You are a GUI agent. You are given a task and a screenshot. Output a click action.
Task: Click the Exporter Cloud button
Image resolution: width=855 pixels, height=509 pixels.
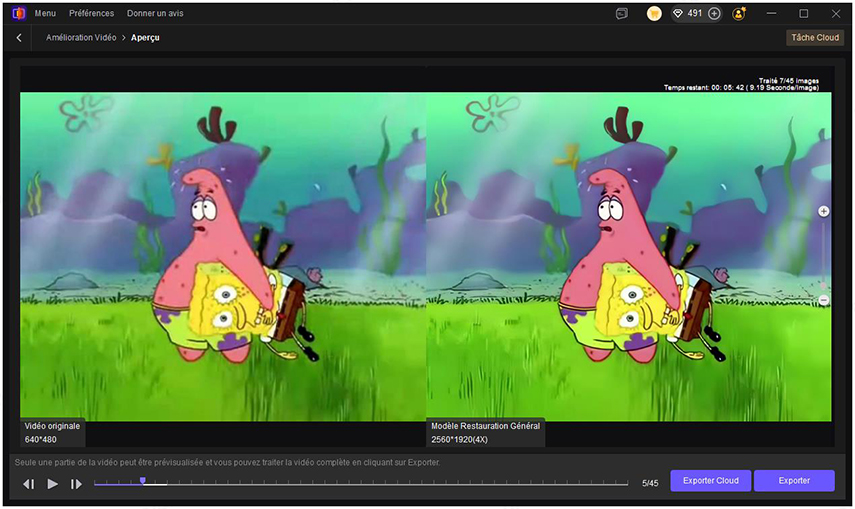click(x=710, y=481)
